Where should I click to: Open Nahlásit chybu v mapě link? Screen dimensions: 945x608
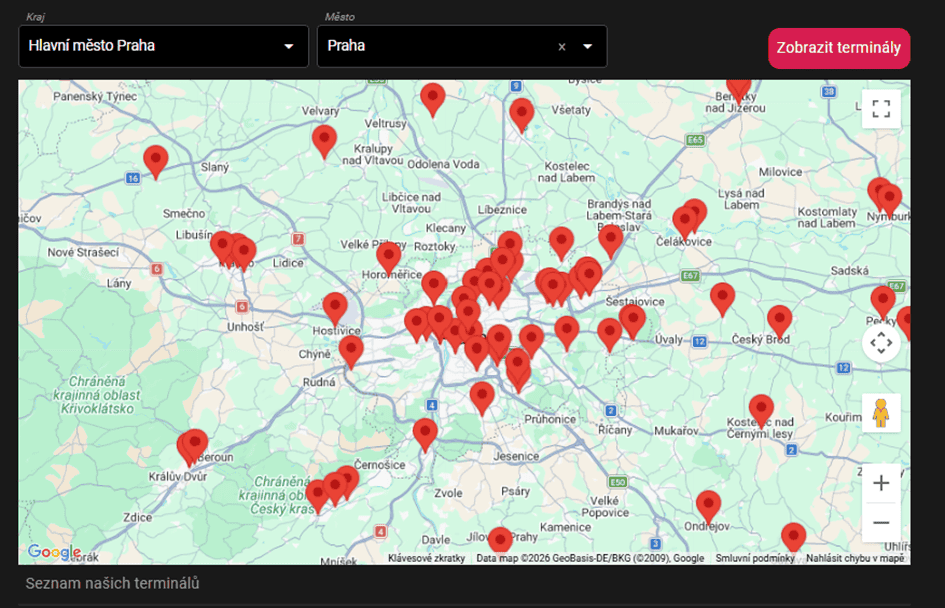[855, 558]
